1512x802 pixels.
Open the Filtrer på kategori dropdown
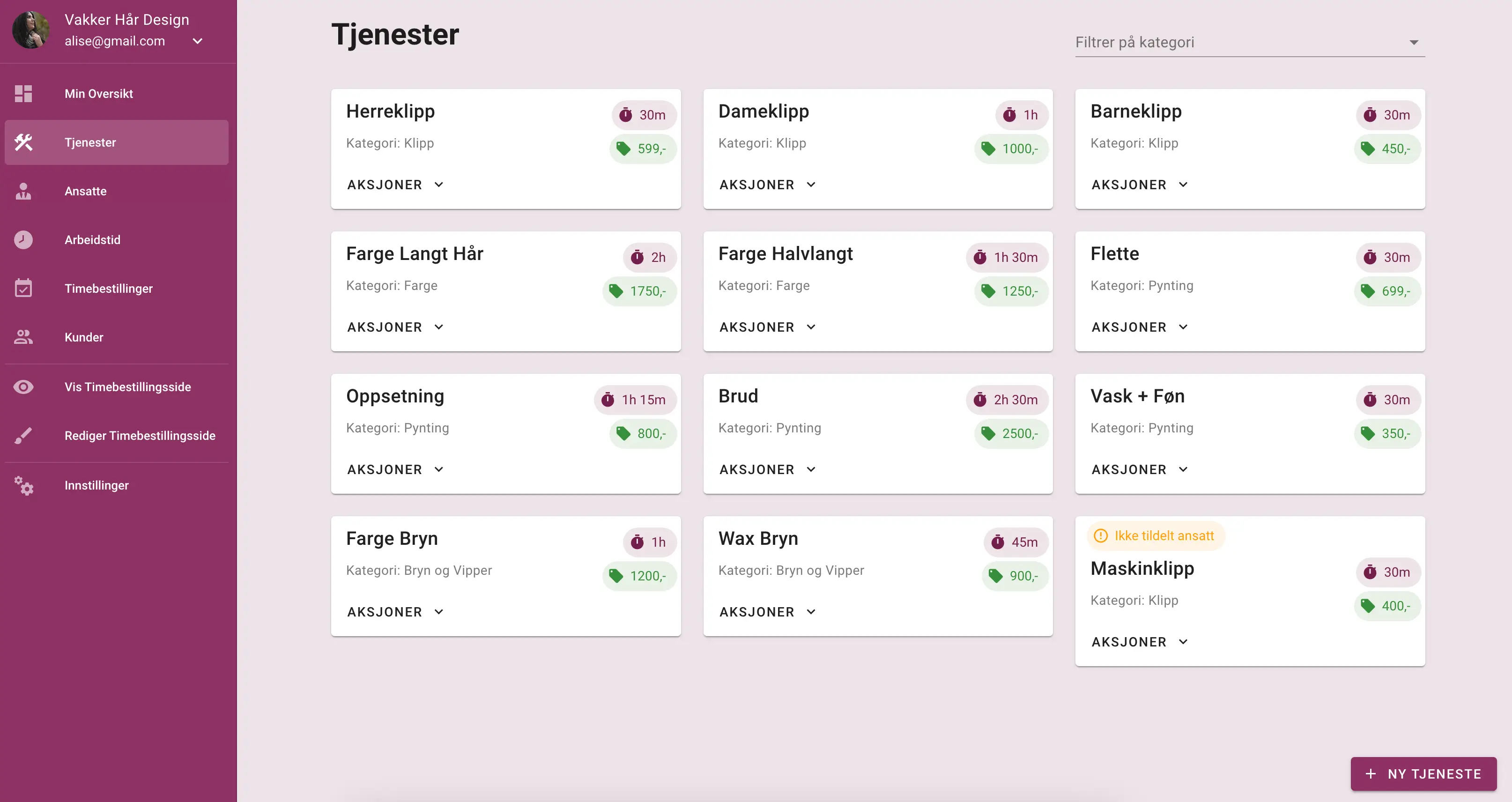(x=1249, y=42)
